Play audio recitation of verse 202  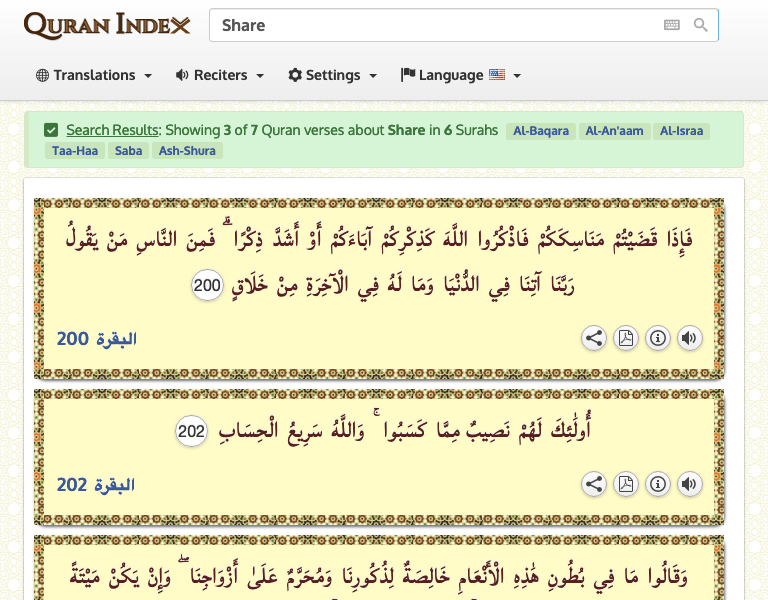pos(689,485)
